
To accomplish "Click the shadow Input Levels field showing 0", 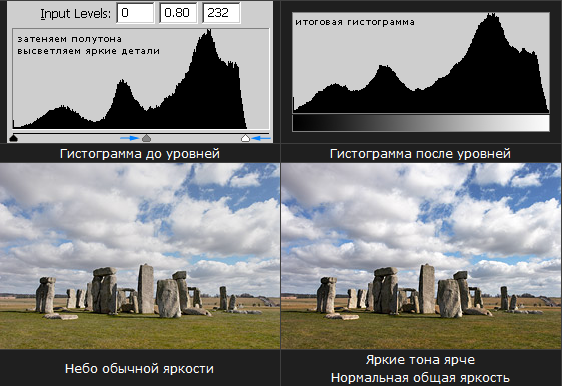I will tap(135, 13).
